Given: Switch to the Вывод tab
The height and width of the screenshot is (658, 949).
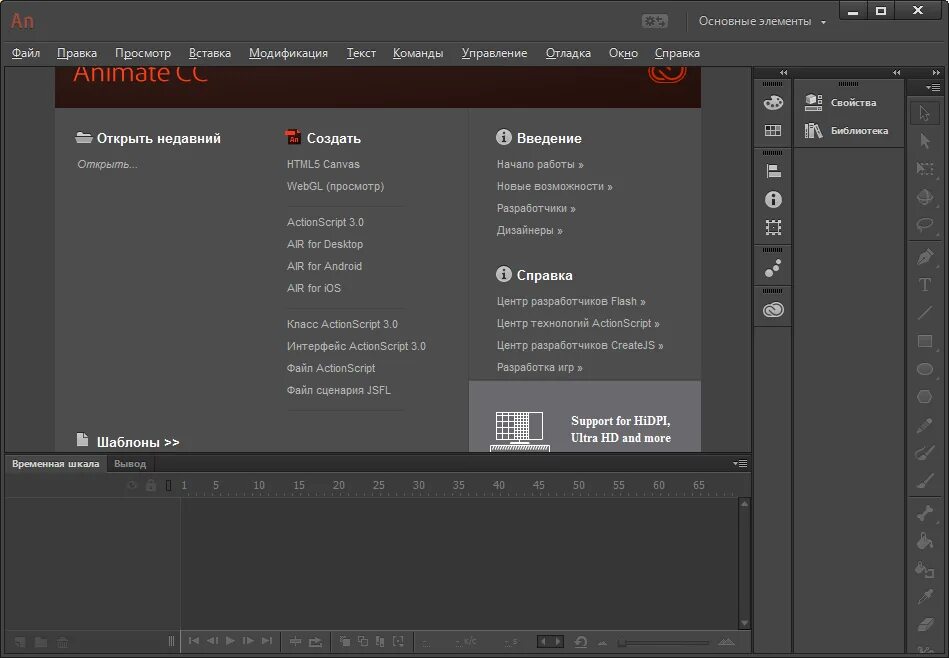Looking at the screenshot, I should click(130, 464).
